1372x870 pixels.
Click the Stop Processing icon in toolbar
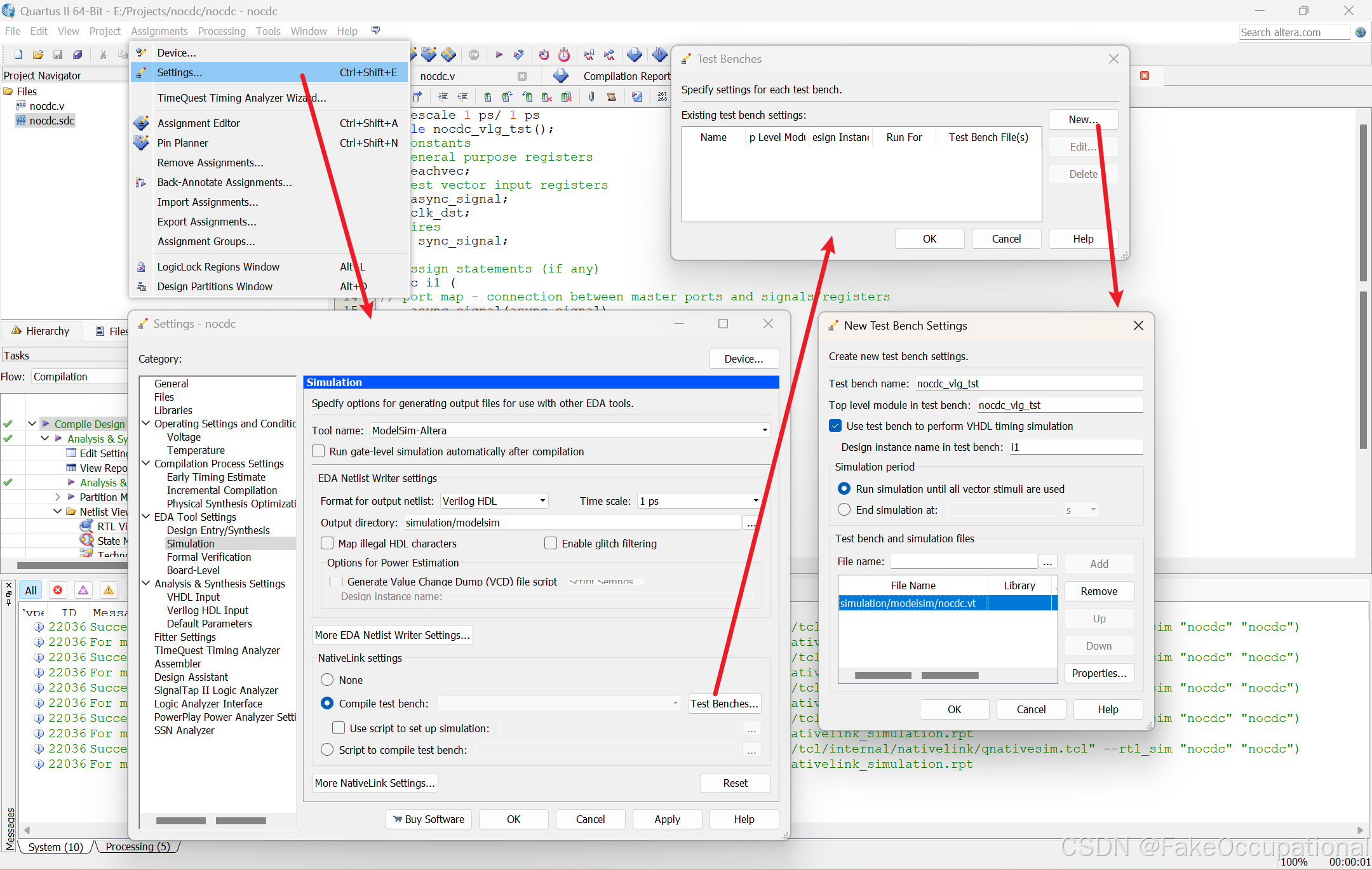click(474, 55)
